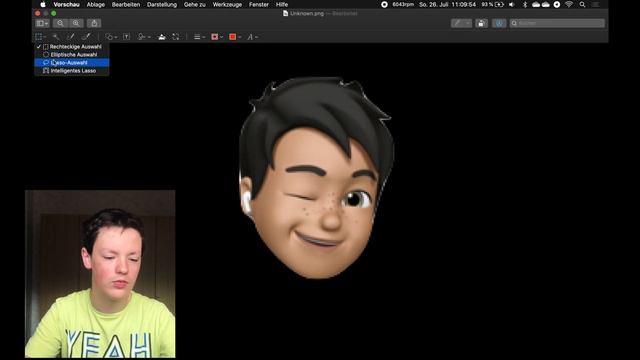Click the Memoji face image on canvas
The image size is (640, 360).
click(316, 178)
